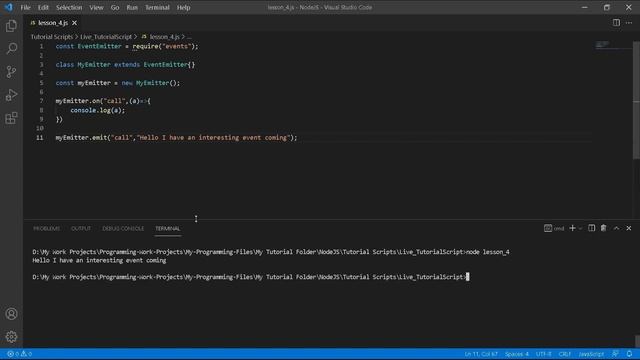The height and width of the screenshot is (360, 640).
Task: Go to line via Ln 11 indicator
Action: [x=481, y=354]
